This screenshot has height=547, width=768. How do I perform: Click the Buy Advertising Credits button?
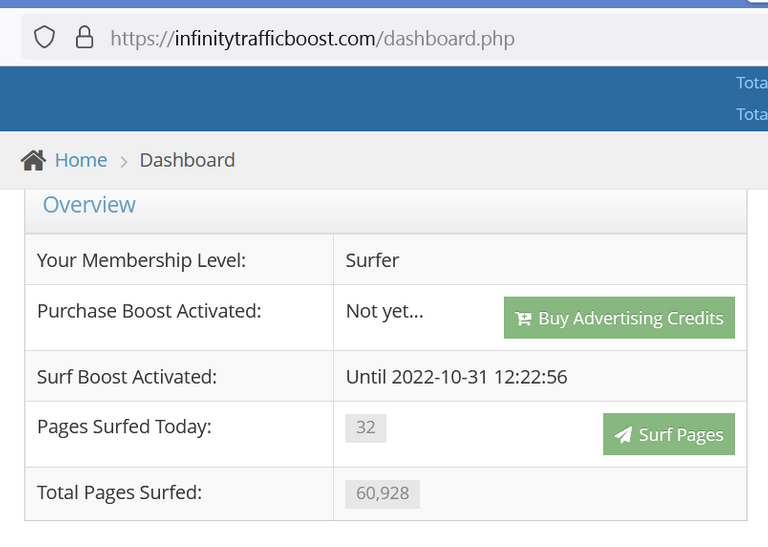619,318
